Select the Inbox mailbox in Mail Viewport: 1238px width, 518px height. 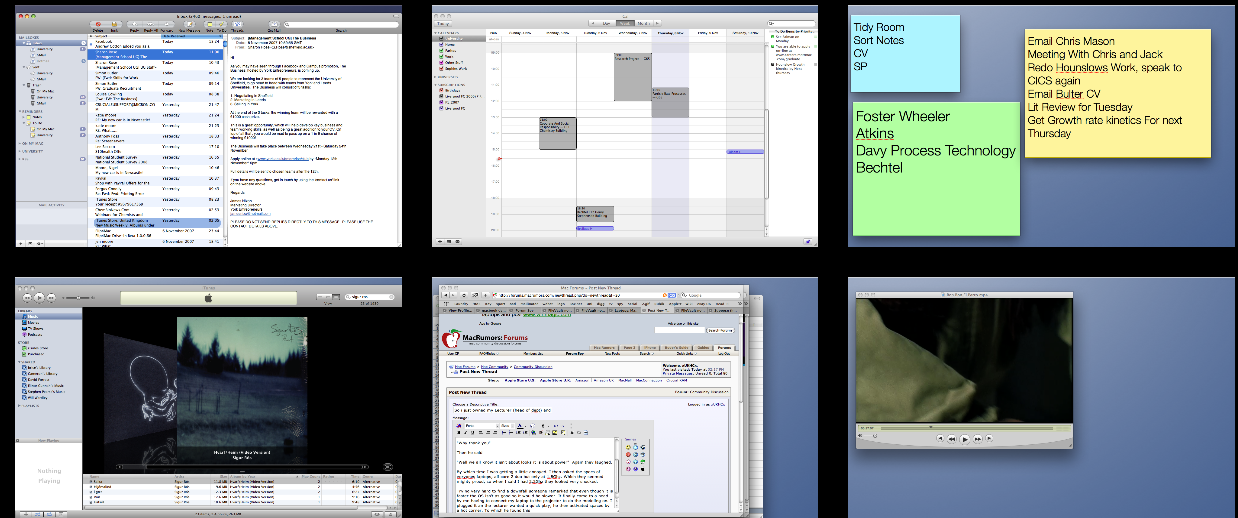pyautogui.click(x=51, y=43)
